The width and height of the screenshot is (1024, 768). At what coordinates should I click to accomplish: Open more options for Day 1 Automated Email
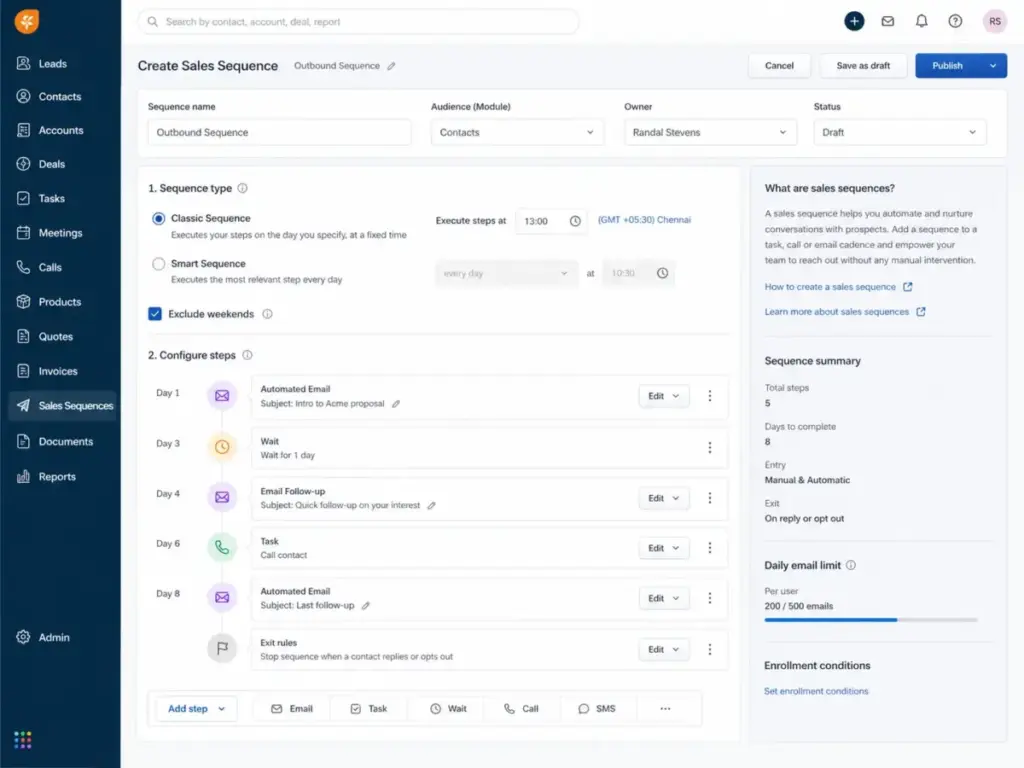click(710, 396)
